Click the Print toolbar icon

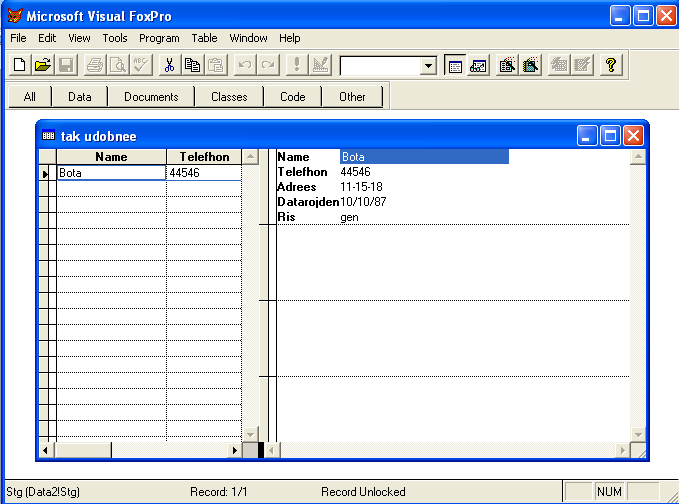click(x=95, y=65)
